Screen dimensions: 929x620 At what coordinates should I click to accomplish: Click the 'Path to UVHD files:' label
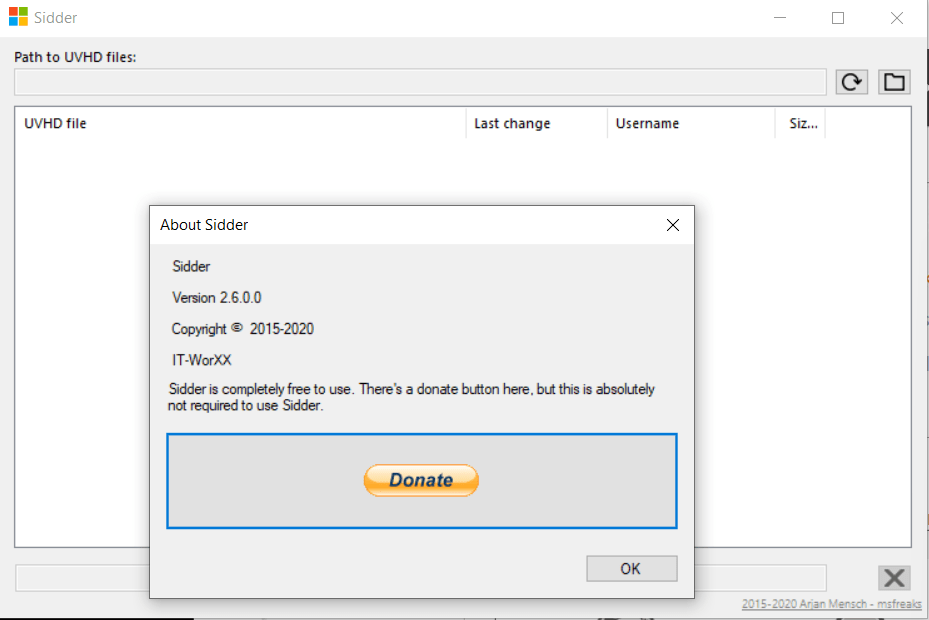(x=75, y=57)
